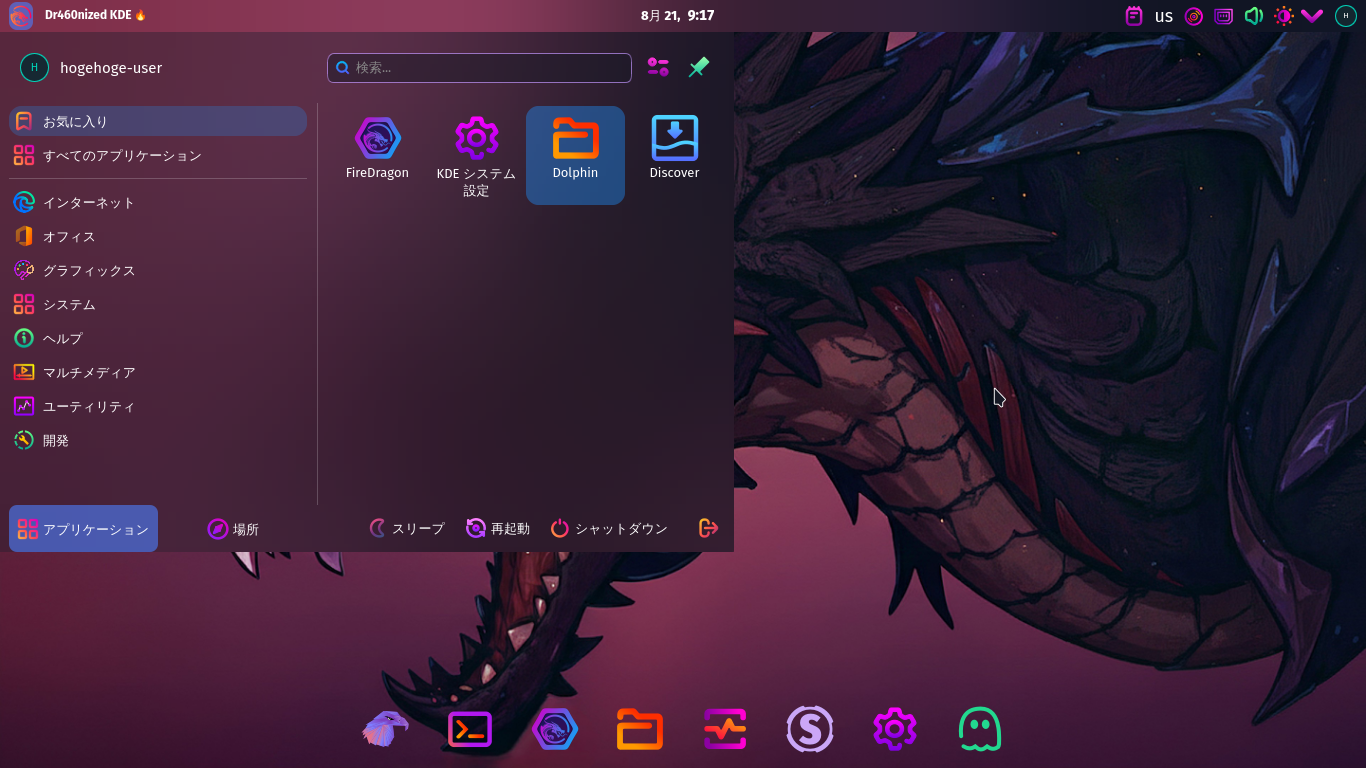The image size is (1366, 768).
Task: Open terminal from dock
Action: (x=470, y=729)
